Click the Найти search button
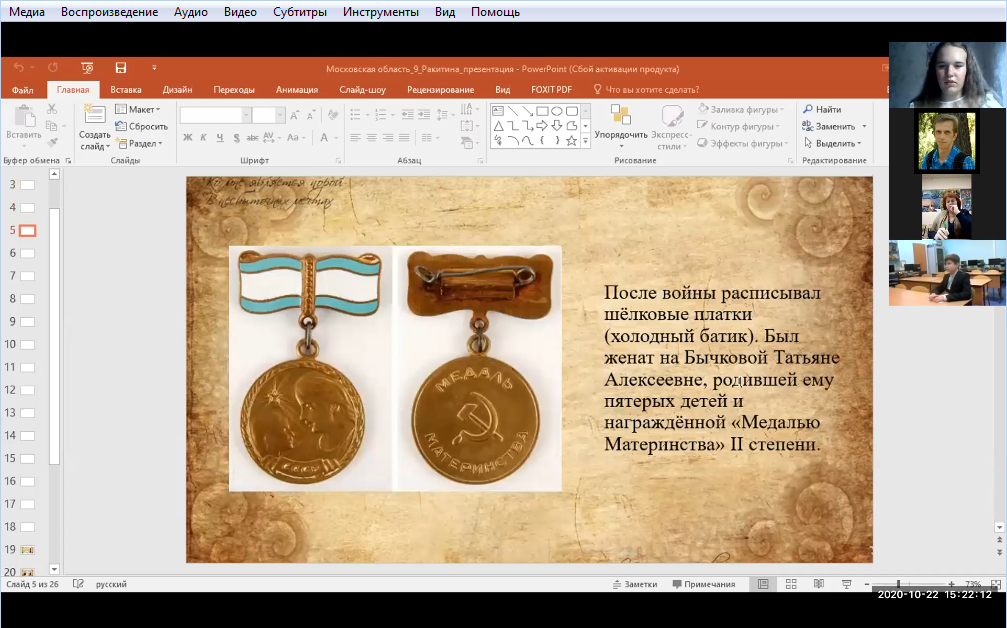This screenshot has width=1007, height=628. [x=822, y=109]
